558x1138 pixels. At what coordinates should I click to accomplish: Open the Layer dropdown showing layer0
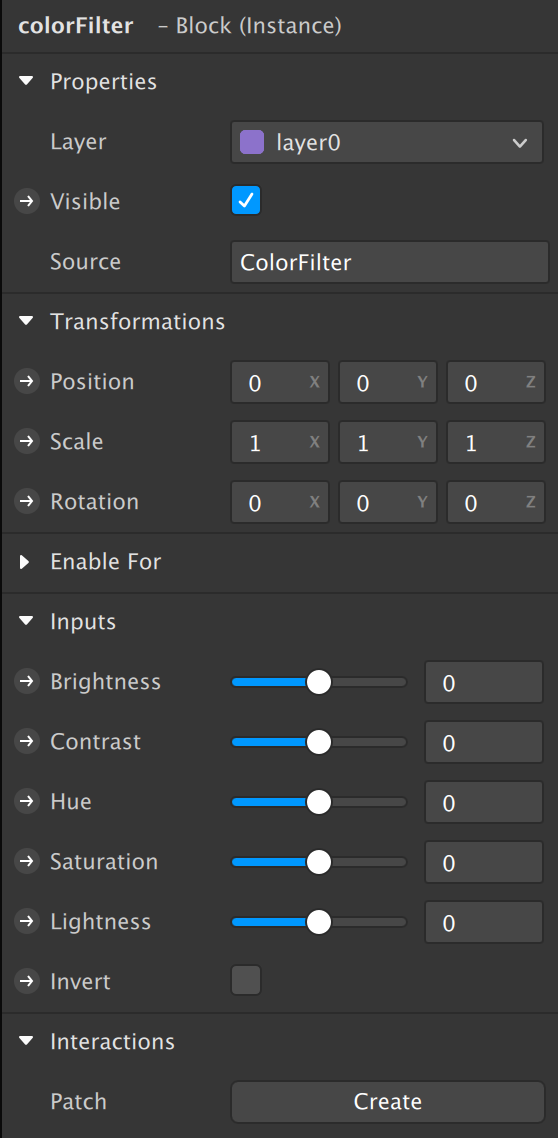tap(387, 142)
